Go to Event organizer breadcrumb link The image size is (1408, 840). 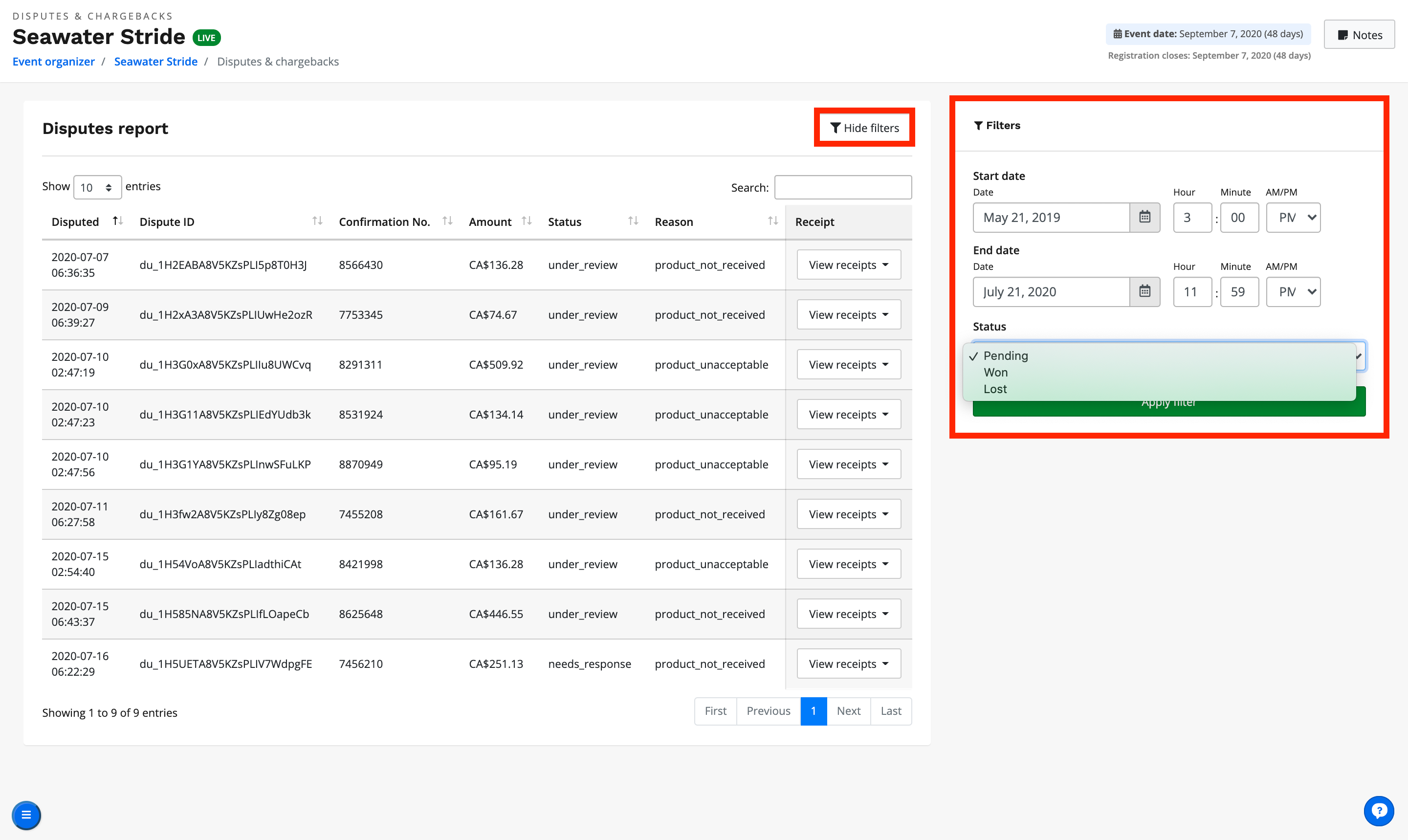pyautogui.click(x=54, y=62)
